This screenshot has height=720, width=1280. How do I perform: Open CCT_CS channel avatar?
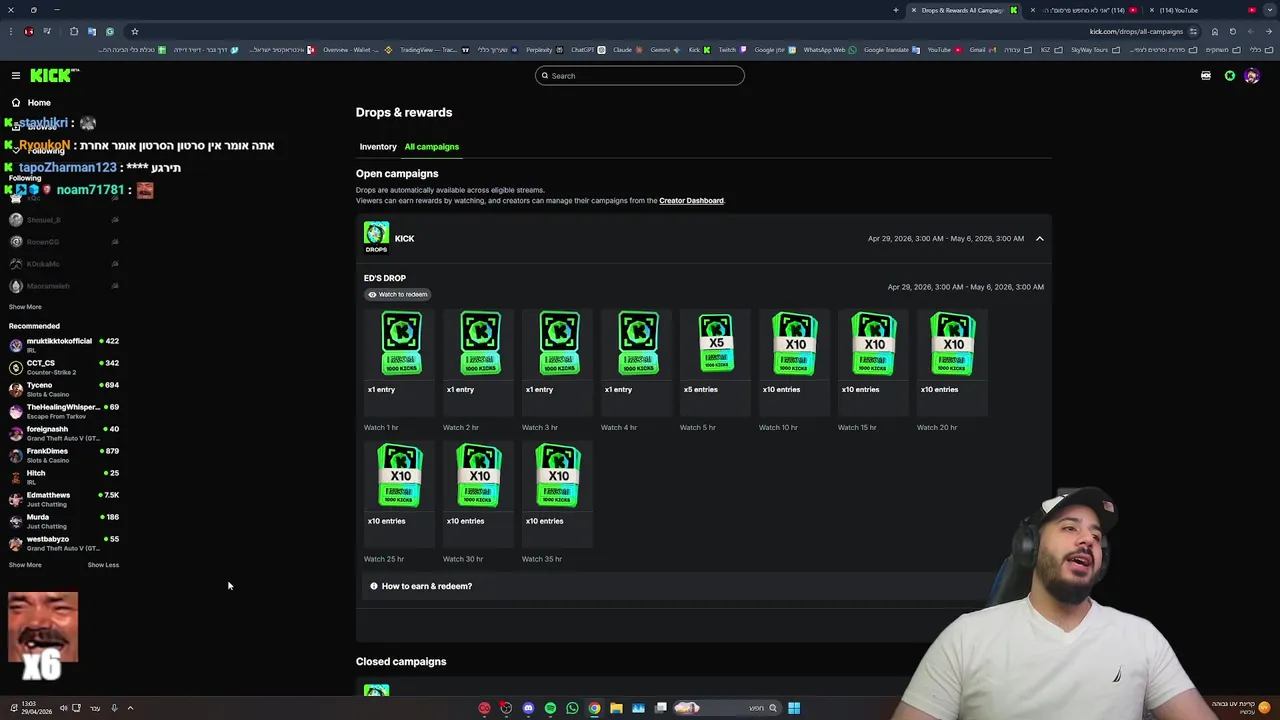[x=16, y=367]
